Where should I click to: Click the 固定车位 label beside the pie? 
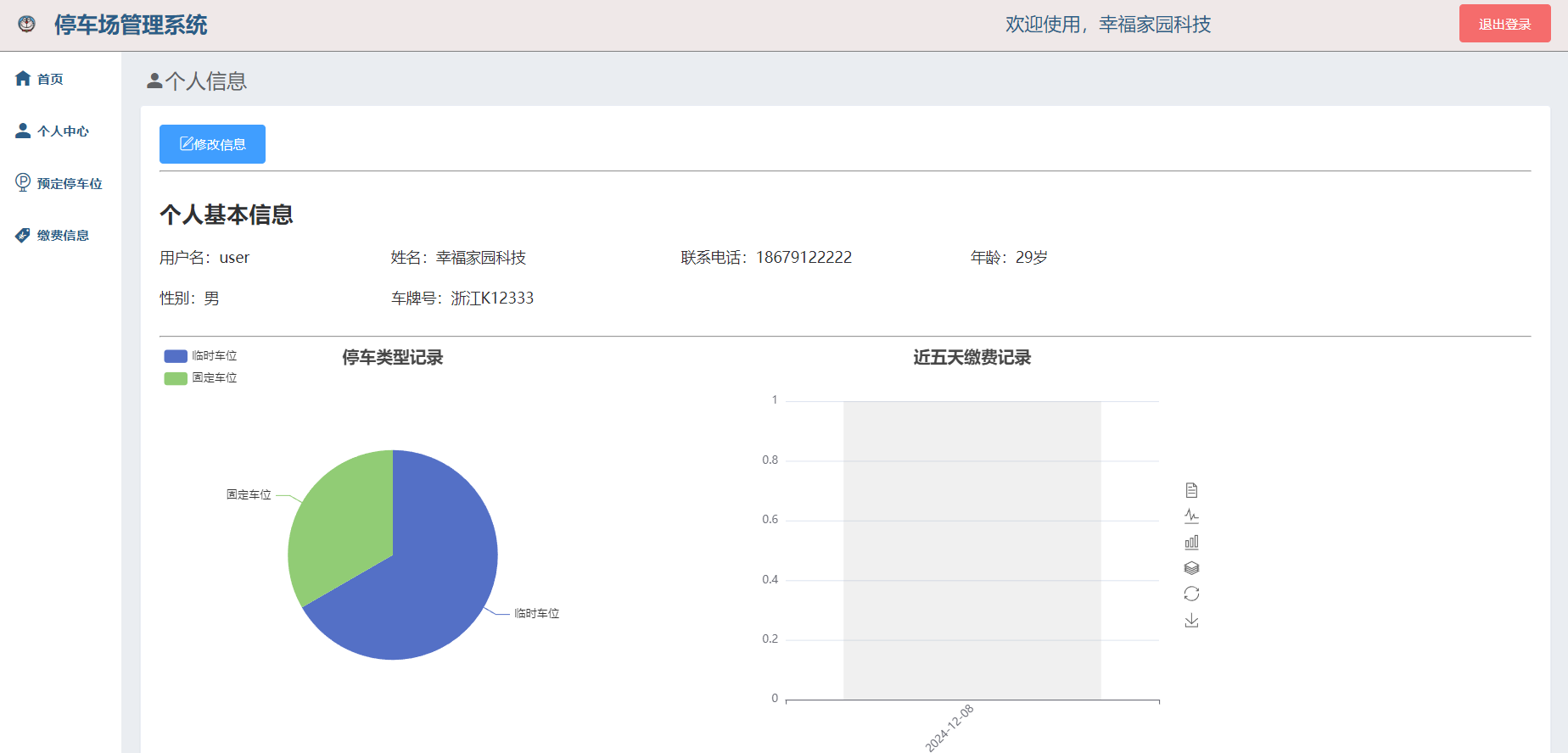coord(249,494)
